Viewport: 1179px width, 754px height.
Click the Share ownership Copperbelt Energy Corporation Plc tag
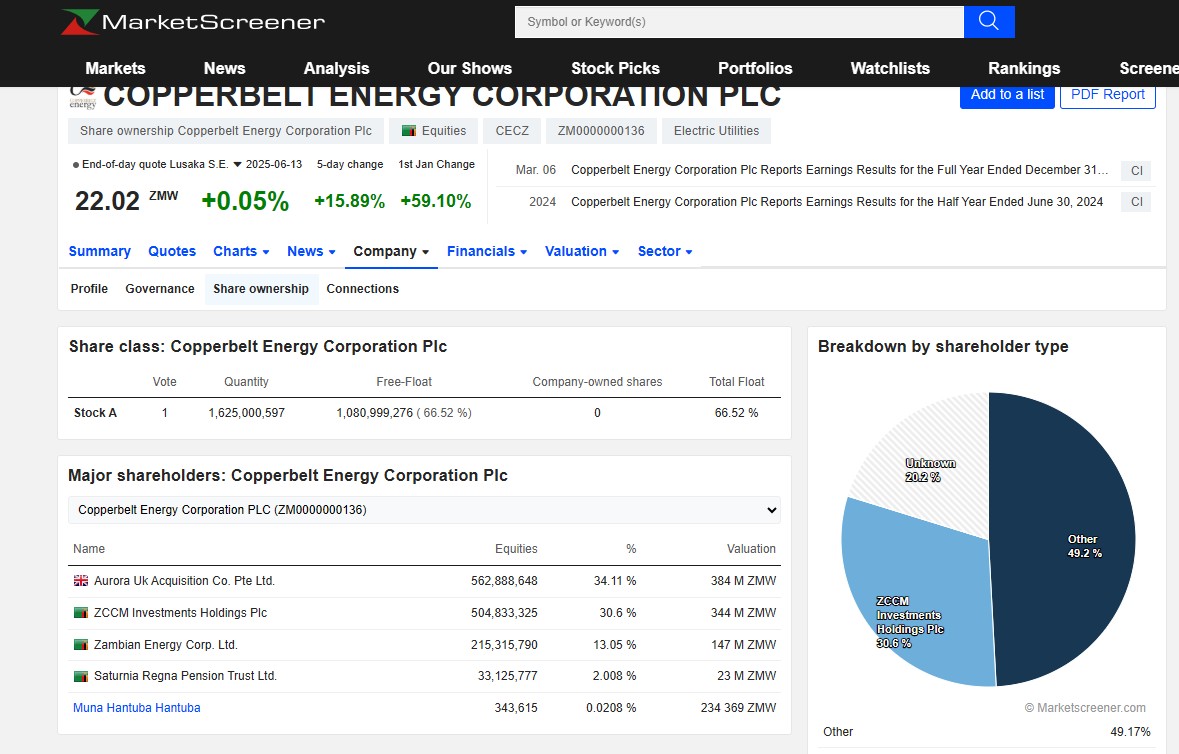[x=226, y=131]
